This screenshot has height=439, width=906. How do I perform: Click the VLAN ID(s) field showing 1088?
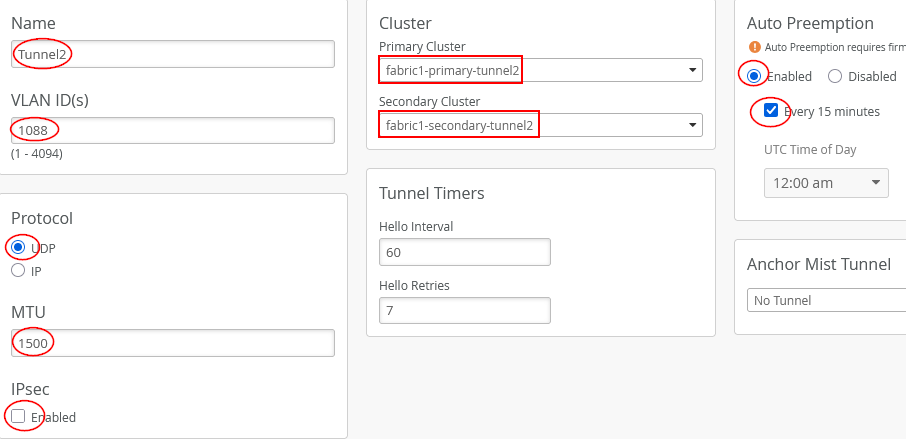(x=173, y=131)
